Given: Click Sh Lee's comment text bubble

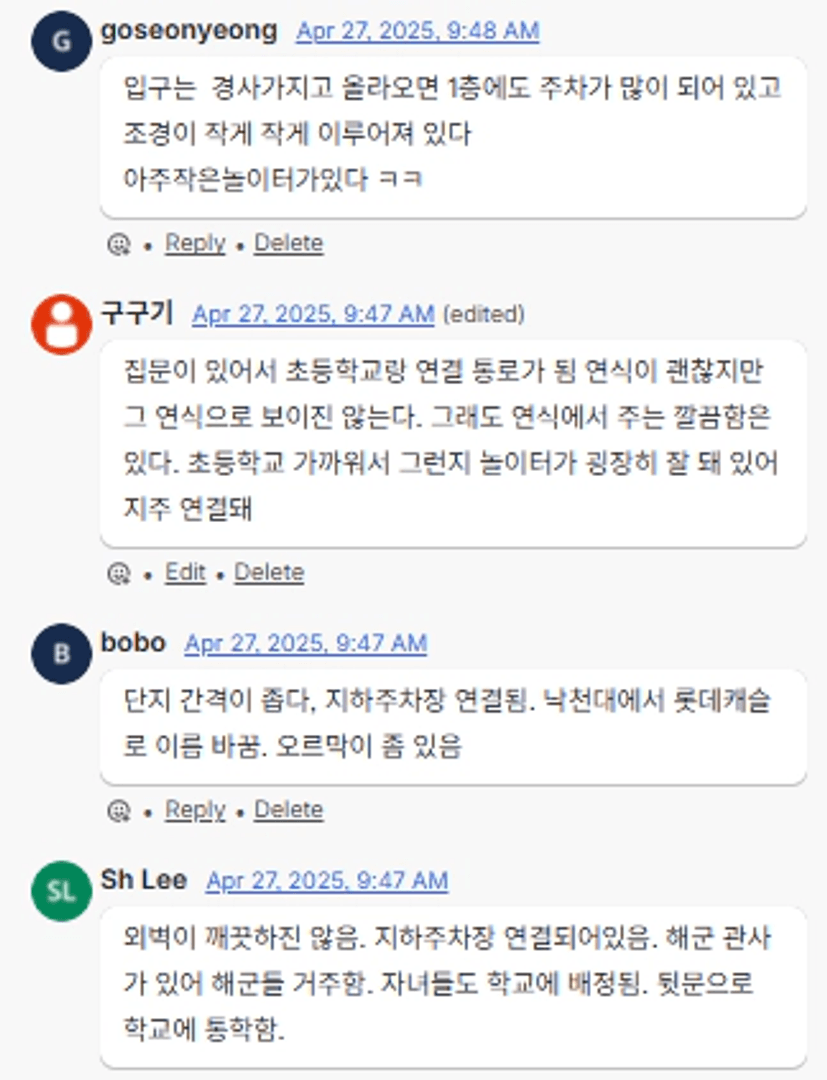Looking at the screenshot, I should click(x=453, y=984).
